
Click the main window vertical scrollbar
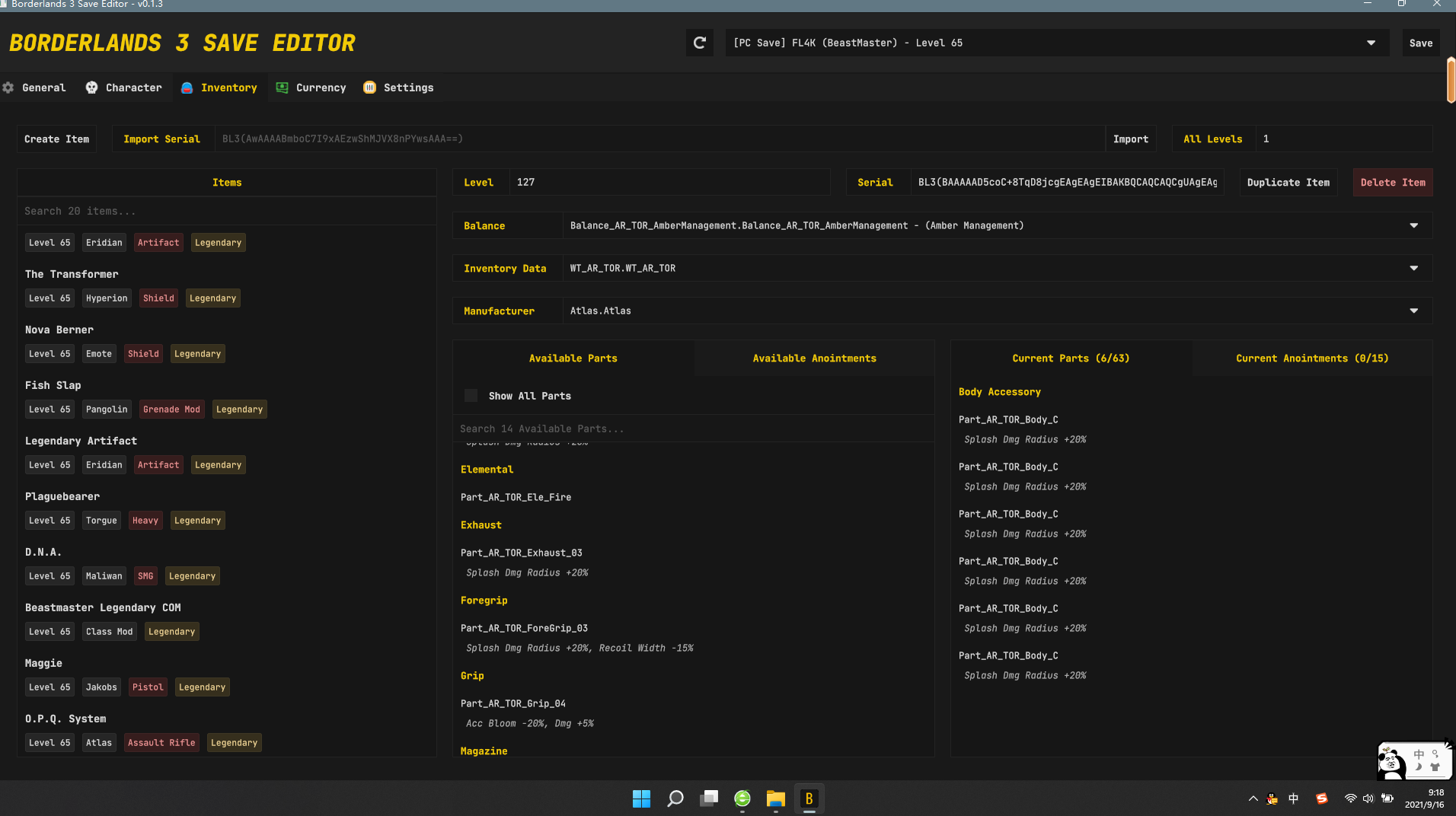[1451, 80]
